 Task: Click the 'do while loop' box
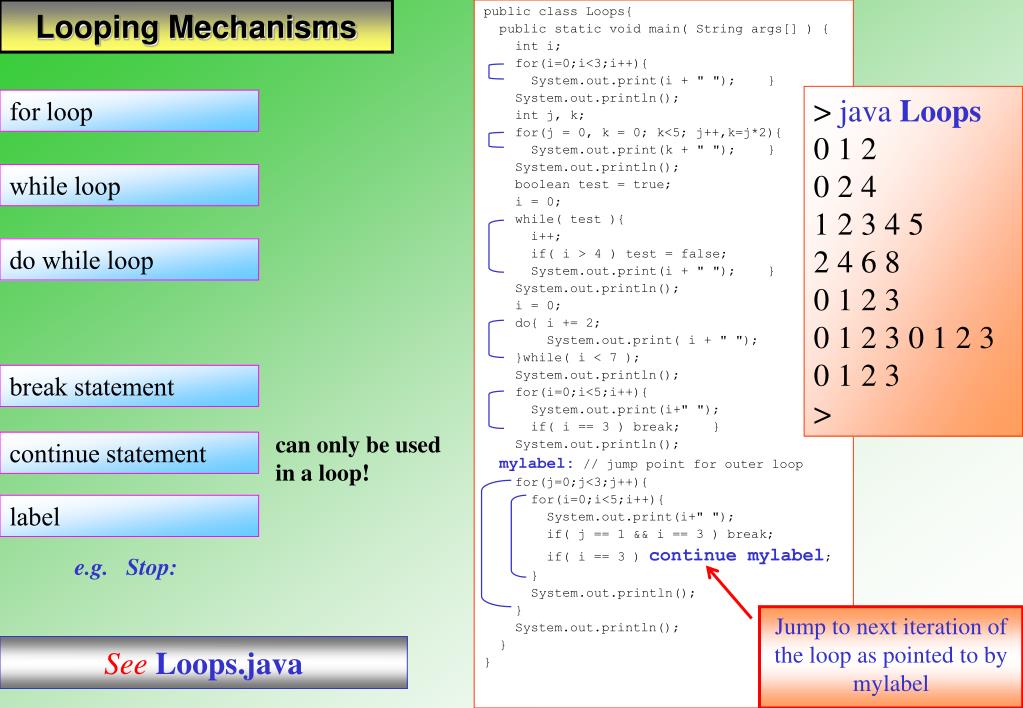click(129, 260)
